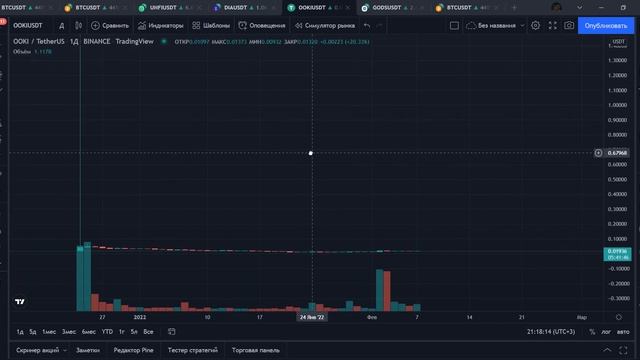
Task: Open the 'Без названия' layout dropdown
Action: 495,26
